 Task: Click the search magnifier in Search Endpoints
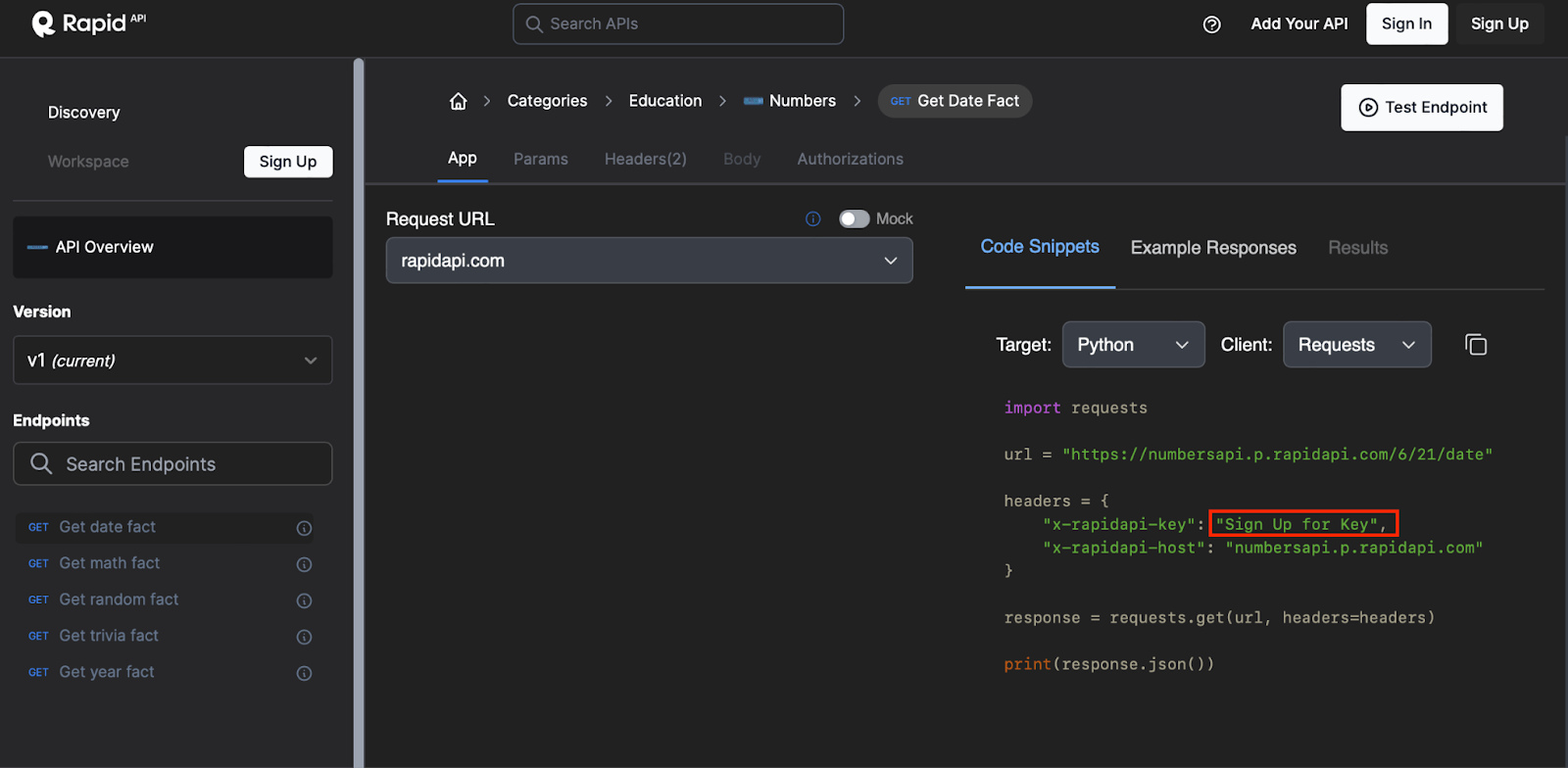coord(41,463)
